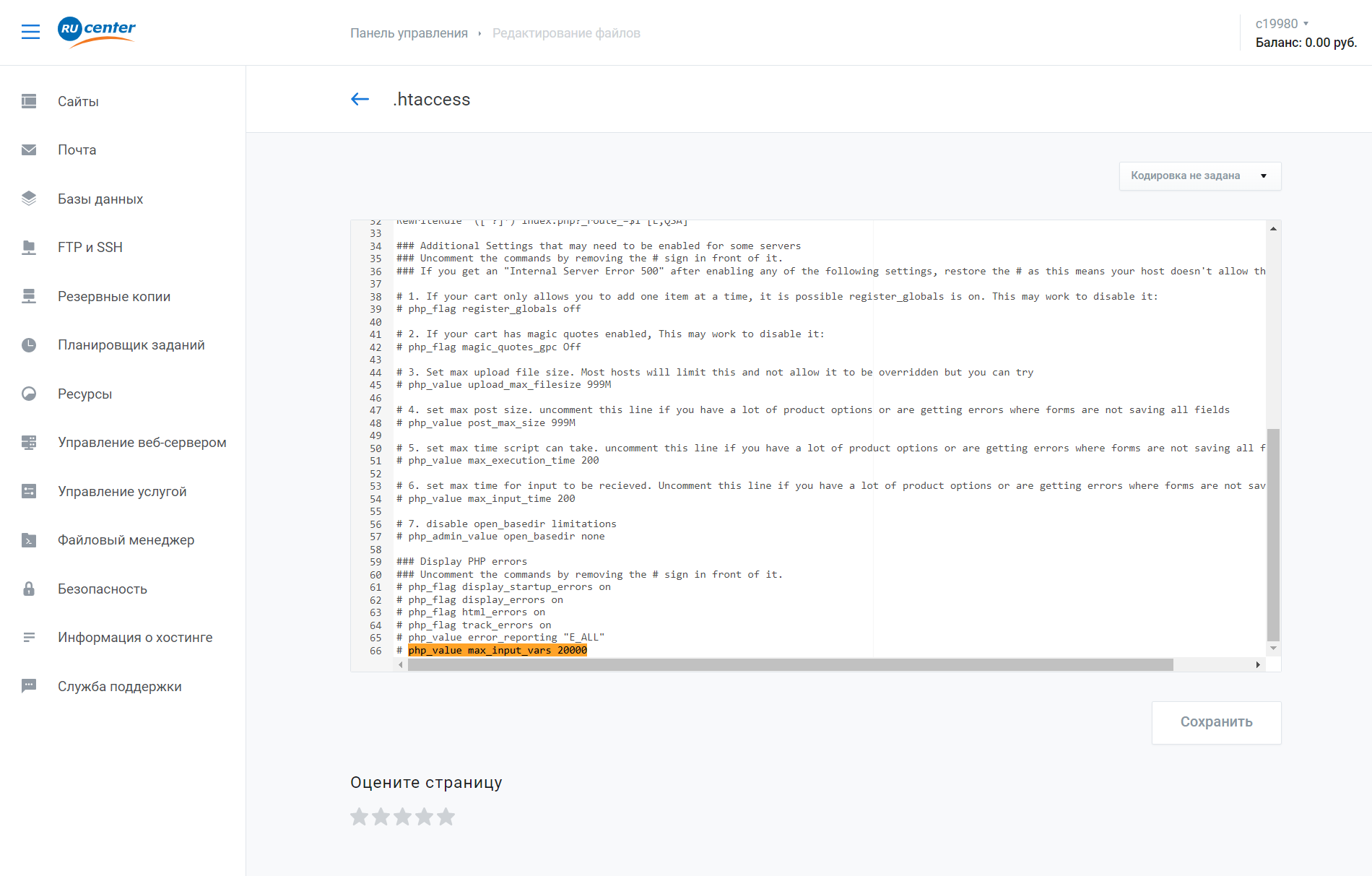
Task: Expand the c19980 account menu
Action: click(x=1282, y=24)
